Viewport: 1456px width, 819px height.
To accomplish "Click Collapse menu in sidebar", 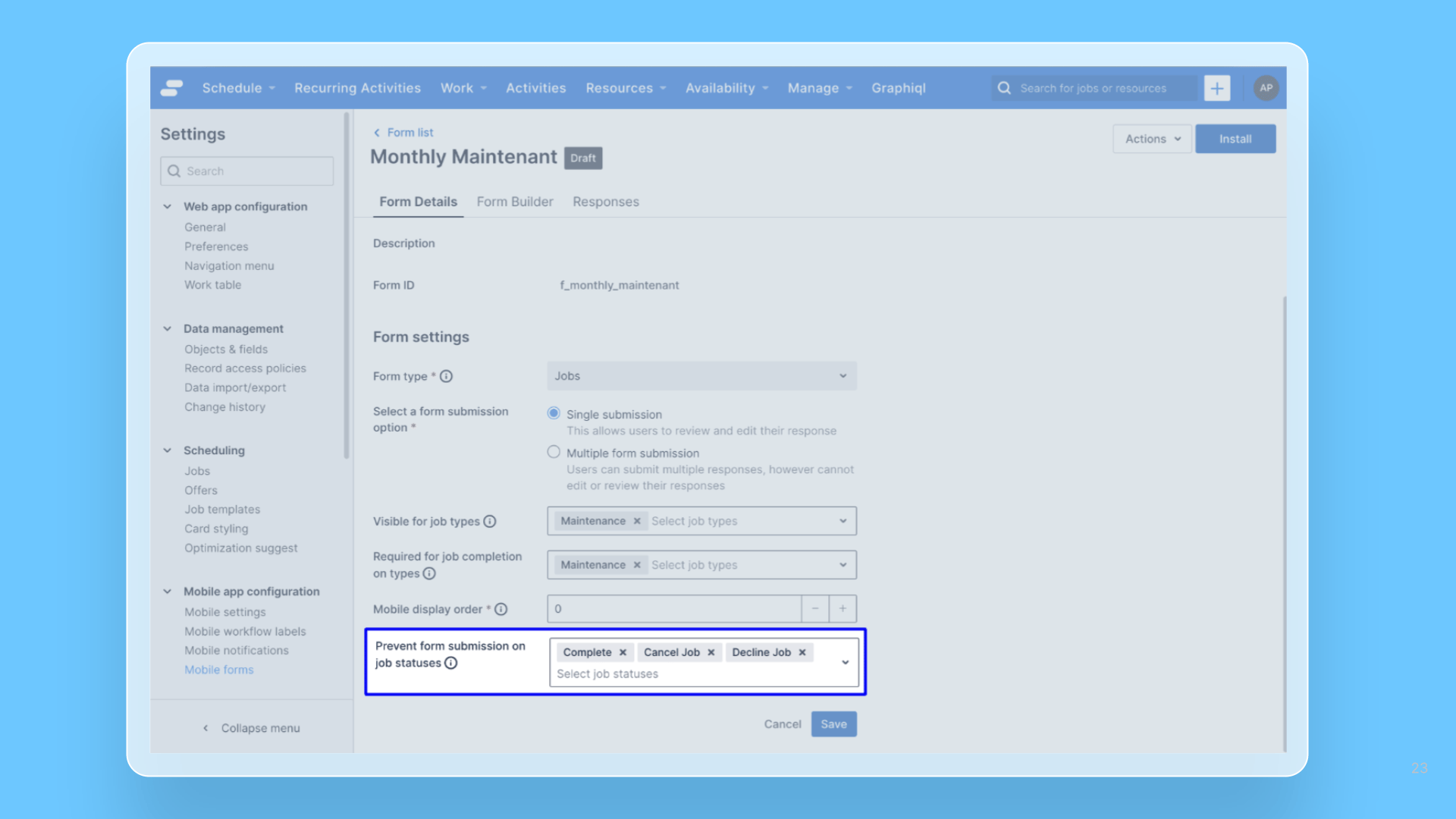I will [252, 728].
